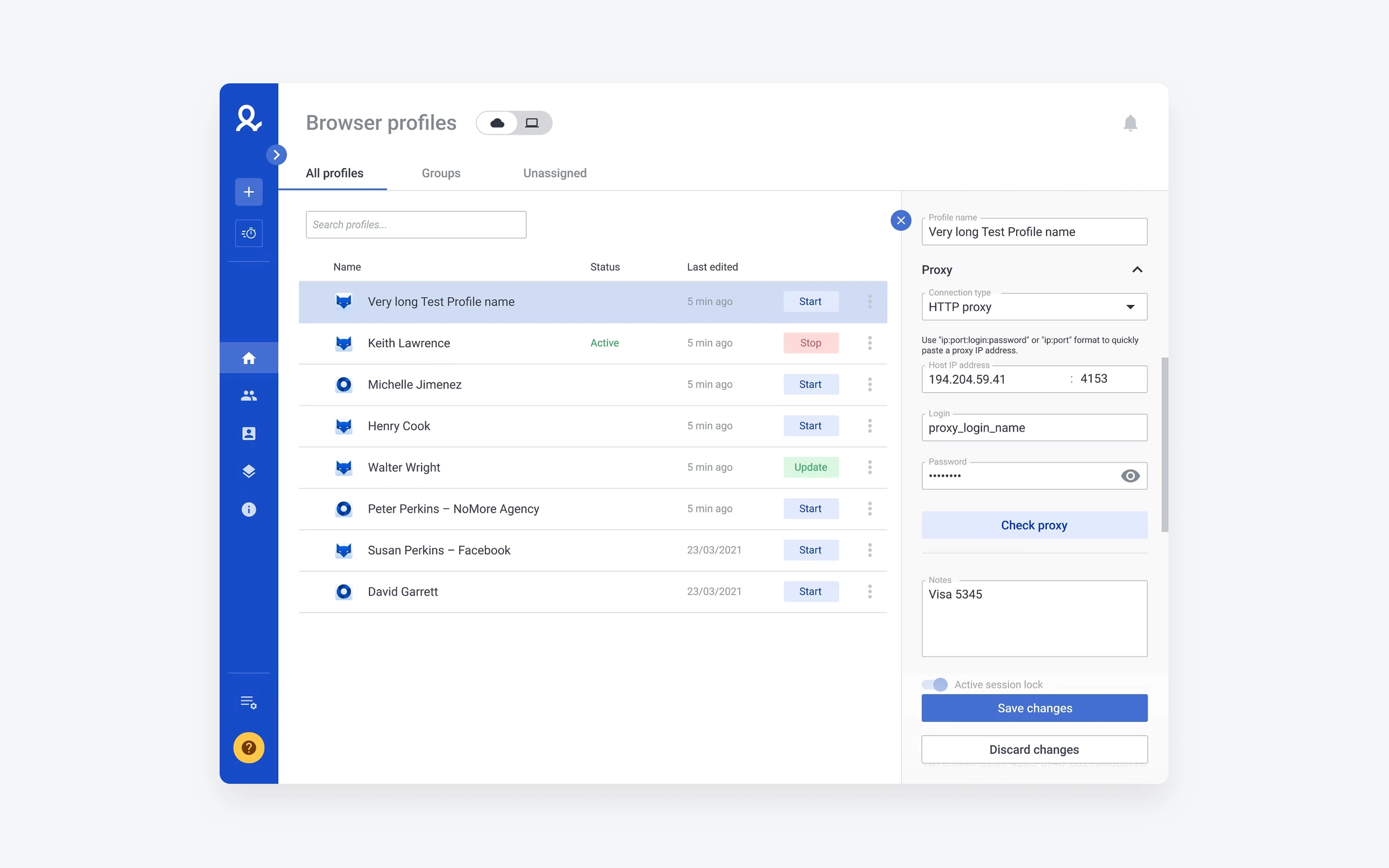Stop the Keith Lawrence profile
This screenshot has height=868, width=1389.
click(811, 343)
